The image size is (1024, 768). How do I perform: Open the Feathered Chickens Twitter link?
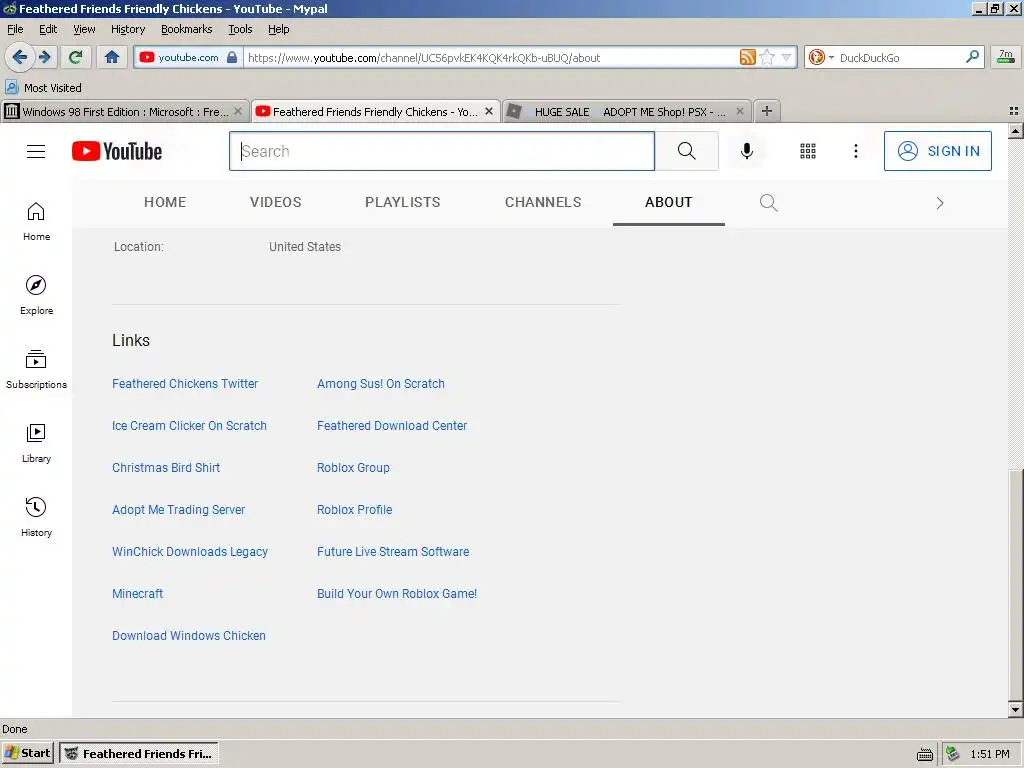point(185,384)
